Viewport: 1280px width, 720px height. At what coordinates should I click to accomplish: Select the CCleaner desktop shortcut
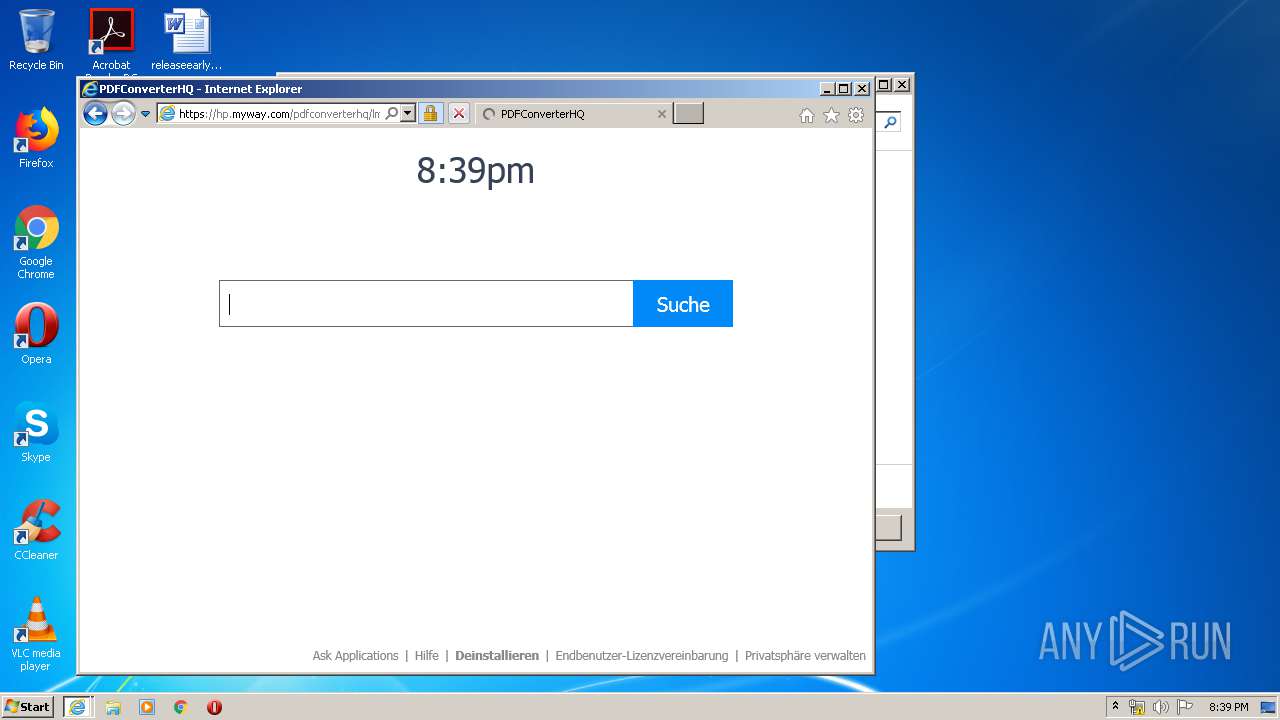pos(36,530)
